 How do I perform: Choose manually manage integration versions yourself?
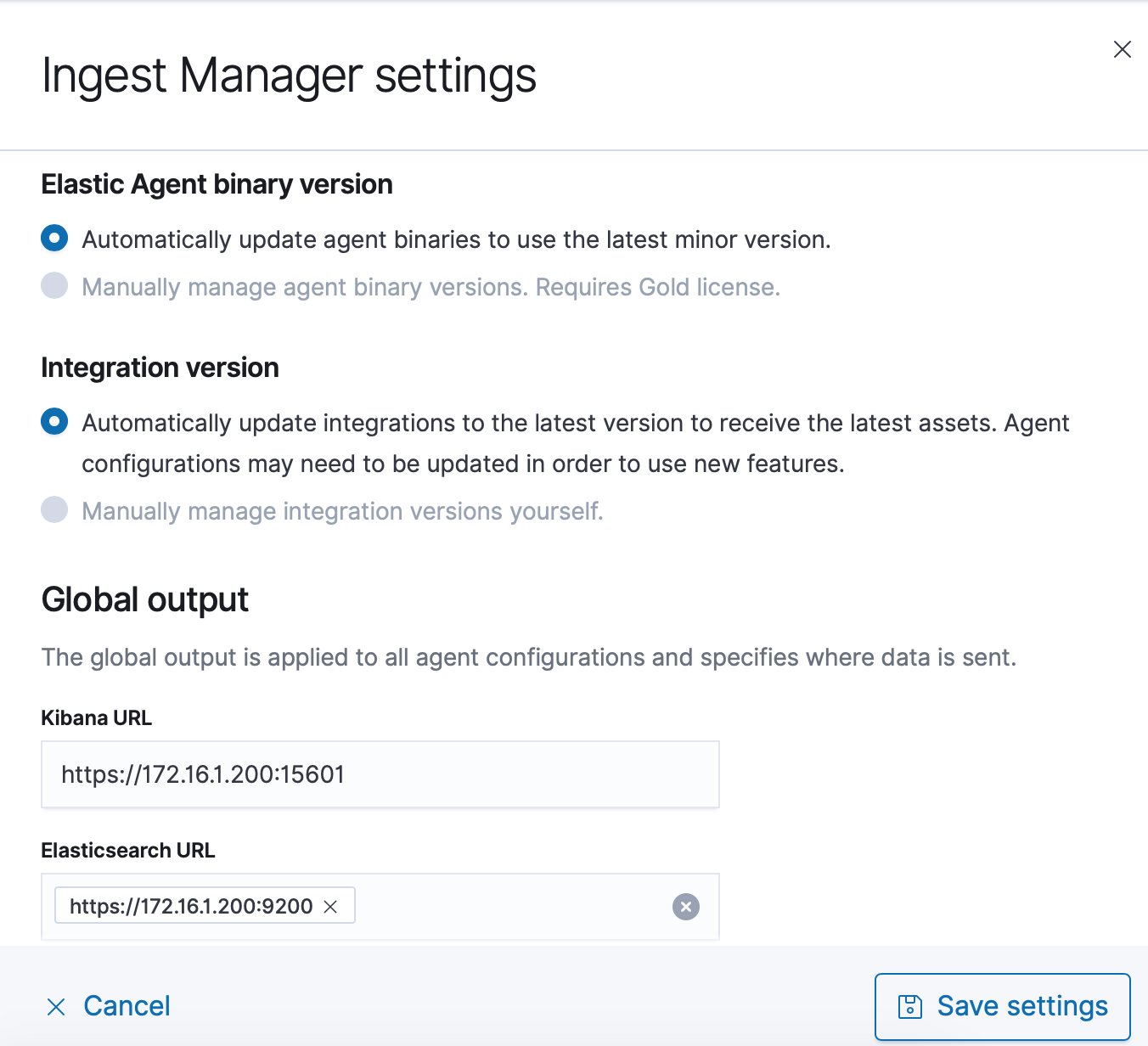(53, 510)
